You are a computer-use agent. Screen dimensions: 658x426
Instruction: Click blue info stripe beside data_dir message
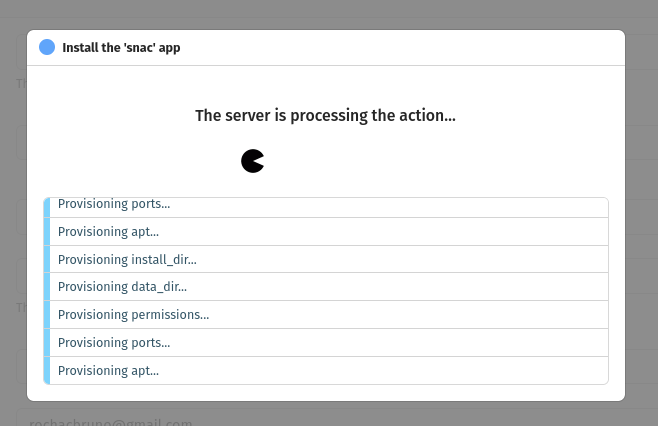pyautogui.click(x=47, y=287)
